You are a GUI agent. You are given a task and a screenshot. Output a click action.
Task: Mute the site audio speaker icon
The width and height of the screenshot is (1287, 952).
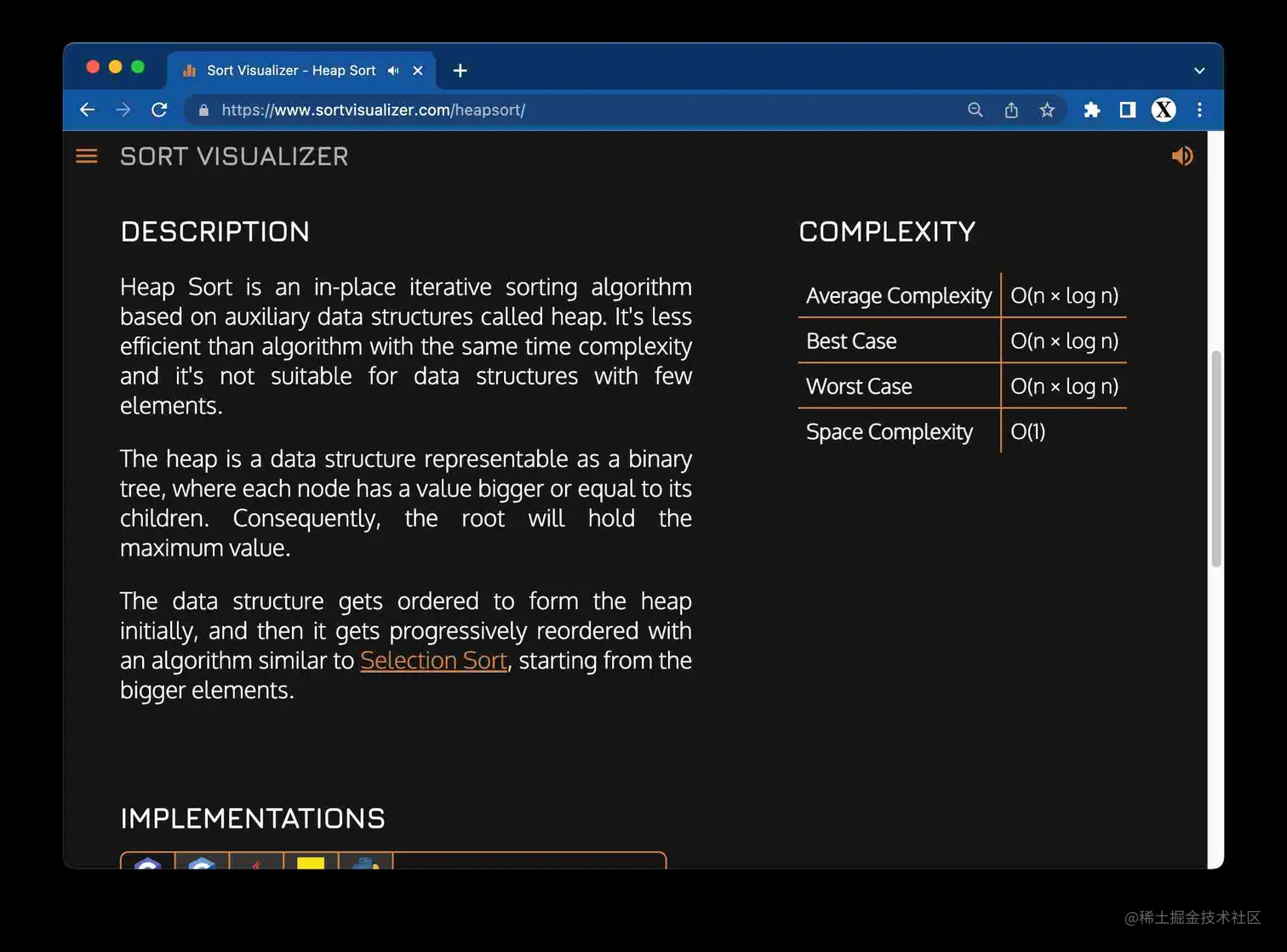tap(1181, 155)
